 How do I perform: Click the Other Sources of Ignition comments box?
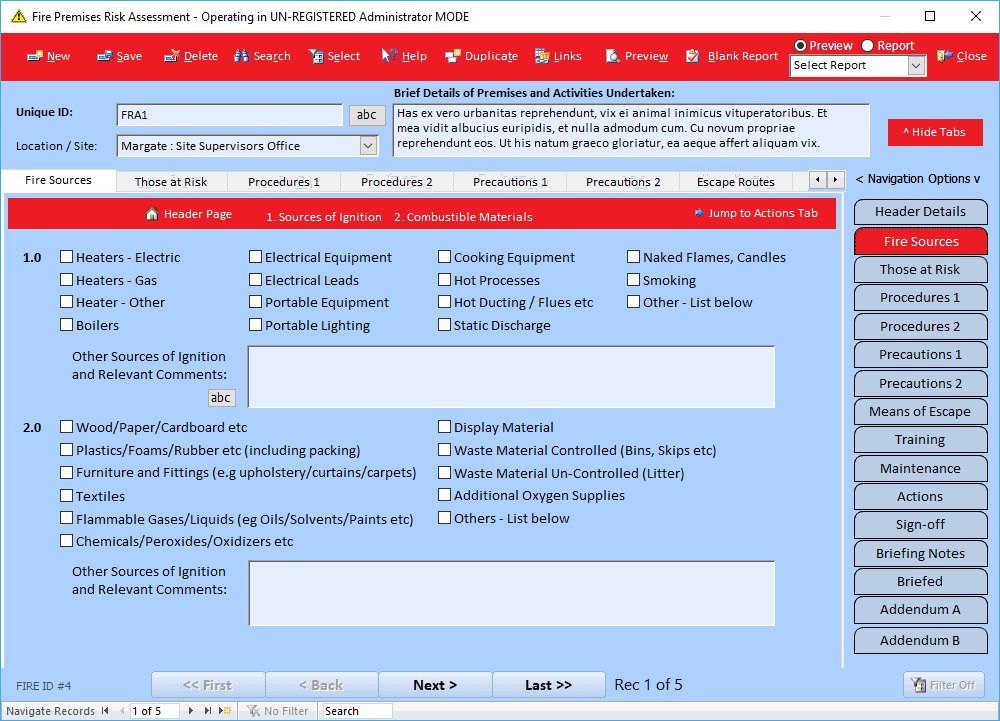511,377
